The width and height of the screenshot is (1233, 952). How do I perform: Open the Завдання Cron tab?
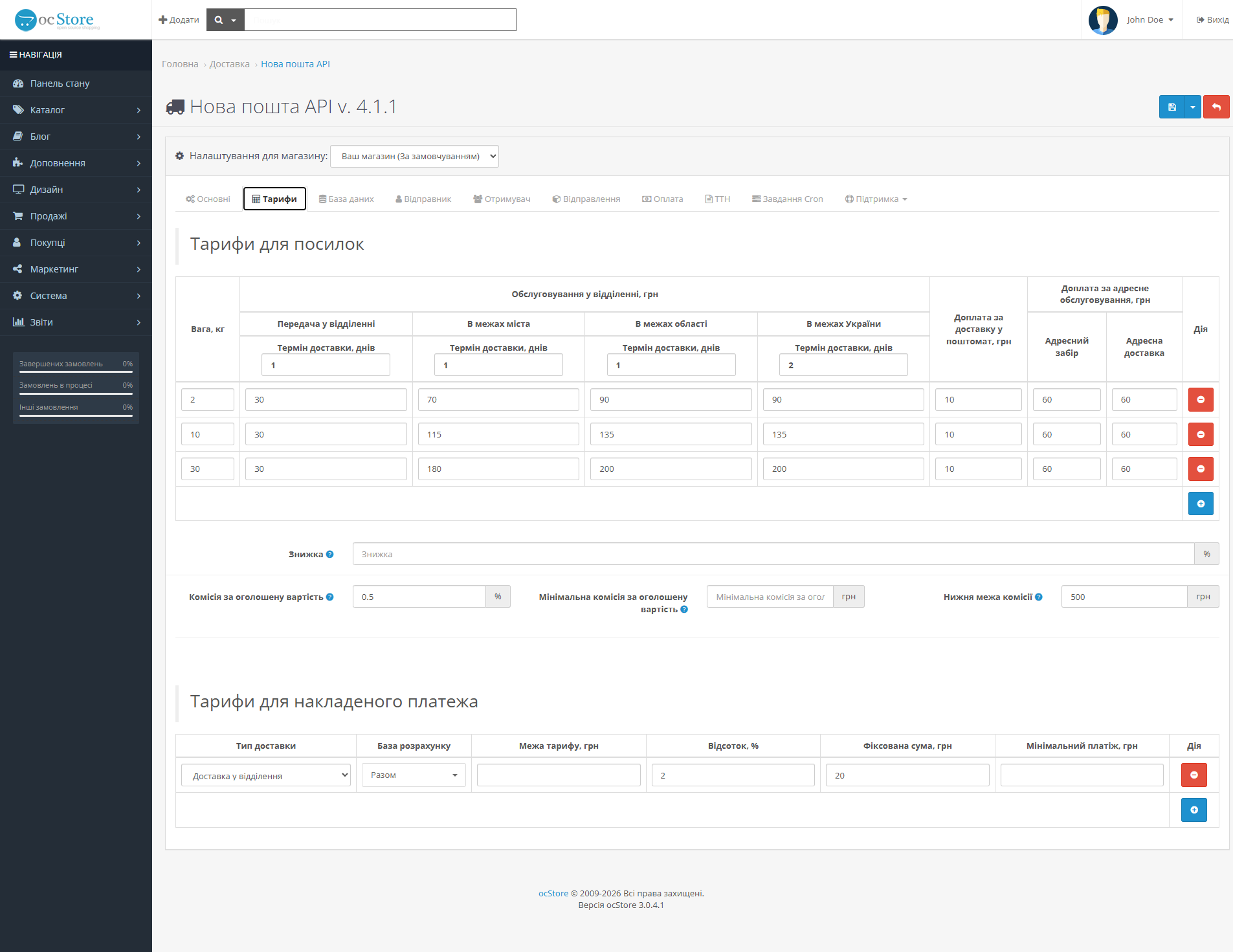(788, 199)
